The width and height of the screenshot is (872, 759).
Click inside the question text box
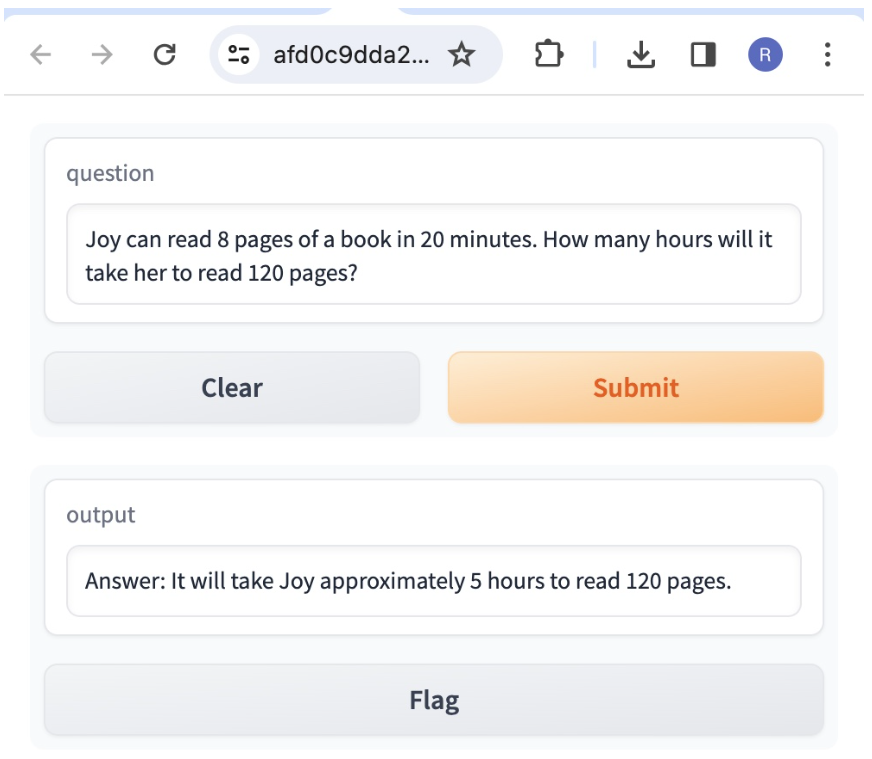pyautogui.click(x=433, y=254)
